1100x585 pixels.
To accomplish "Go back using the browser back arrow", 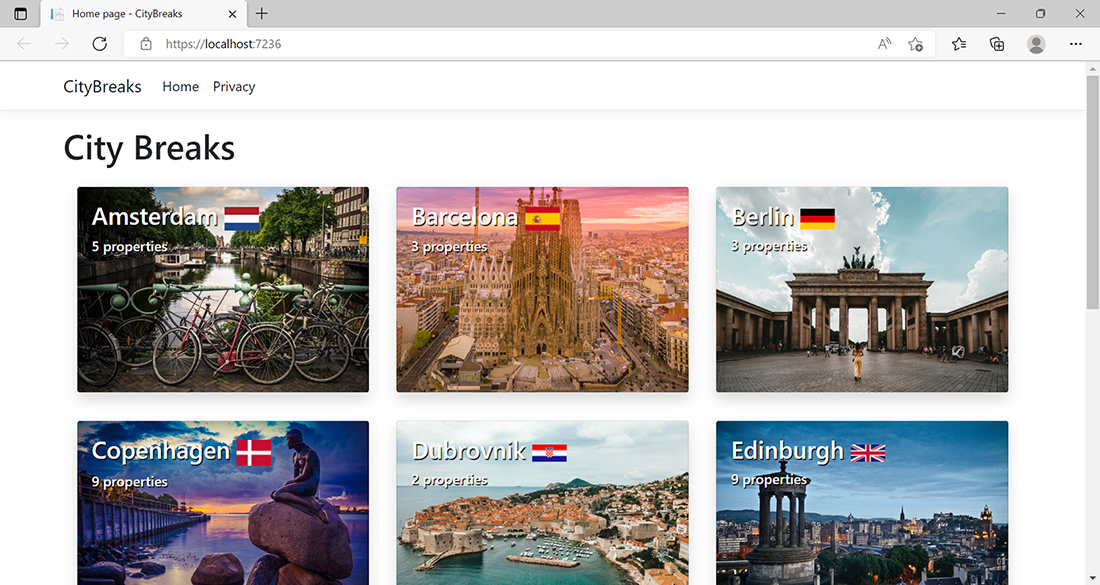I will coord(24,43).
